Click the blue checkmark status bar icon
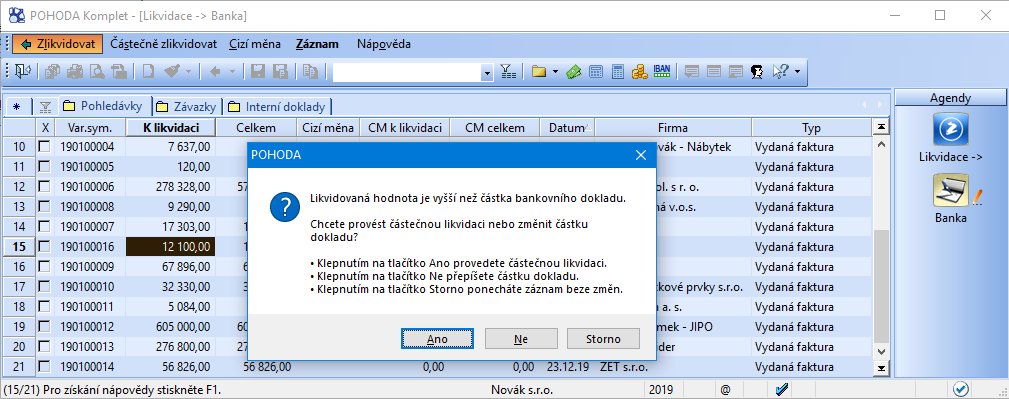Image resolution: width=1009 pixels, height=399 pixels. pyautogui.click(x=783, y=389)
